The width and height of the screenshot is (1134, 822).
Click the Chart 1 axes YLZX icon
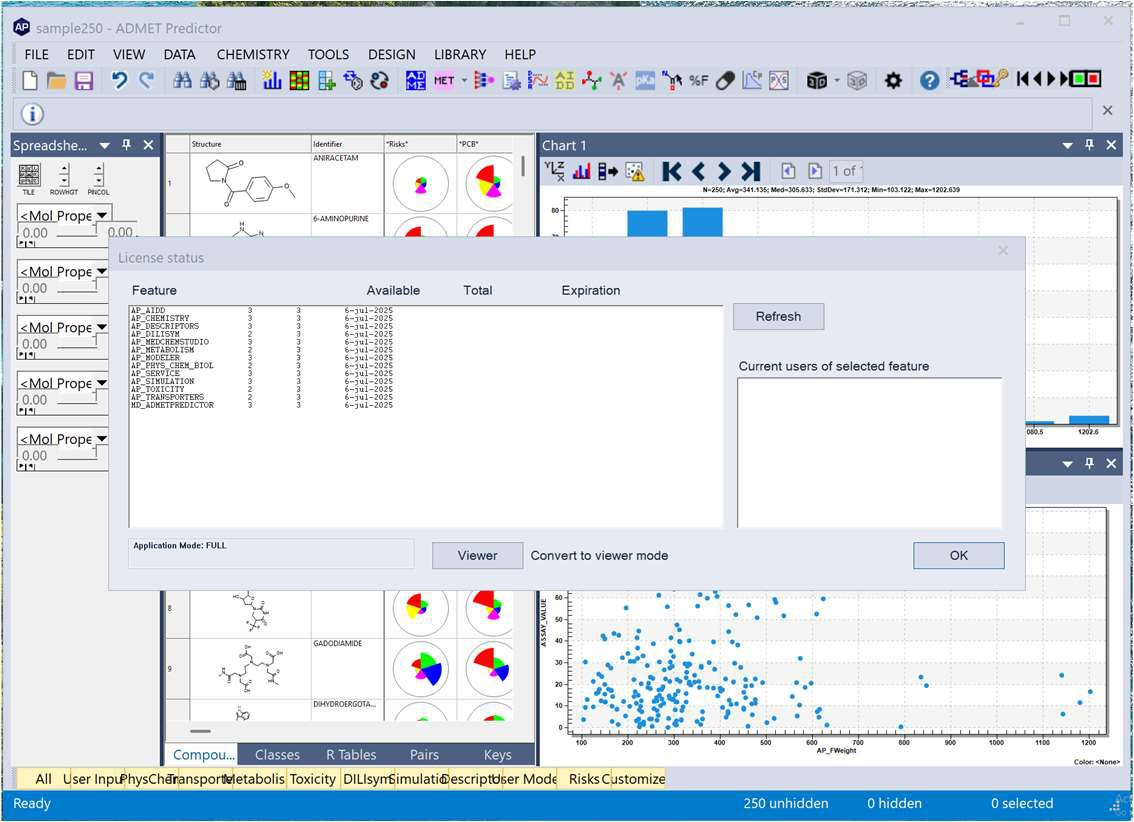[554, 171]
